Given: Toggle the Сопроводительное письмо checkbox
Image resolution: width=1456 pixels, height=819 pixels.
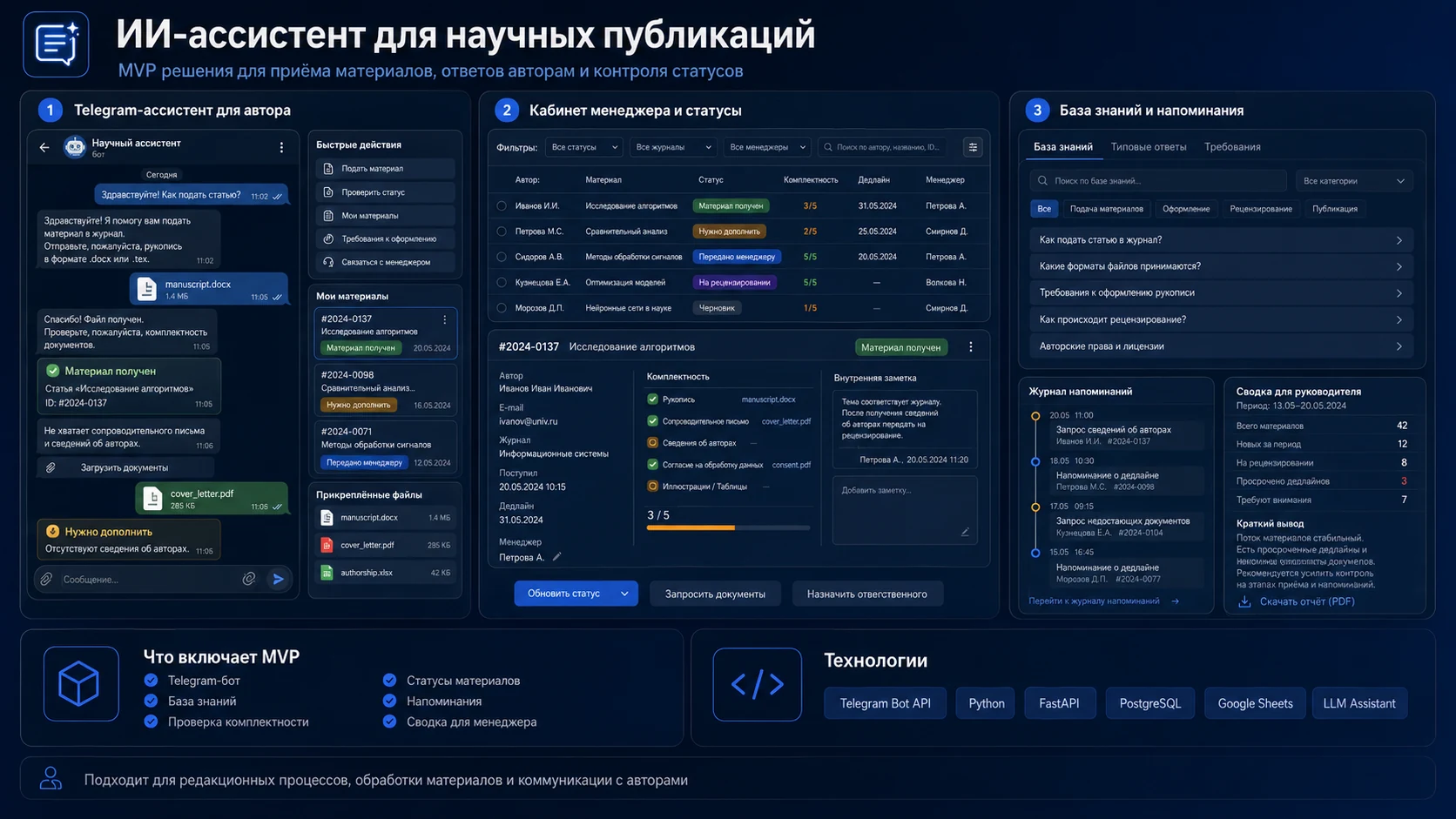Looking at the screenshot, I should pos(652,421).
